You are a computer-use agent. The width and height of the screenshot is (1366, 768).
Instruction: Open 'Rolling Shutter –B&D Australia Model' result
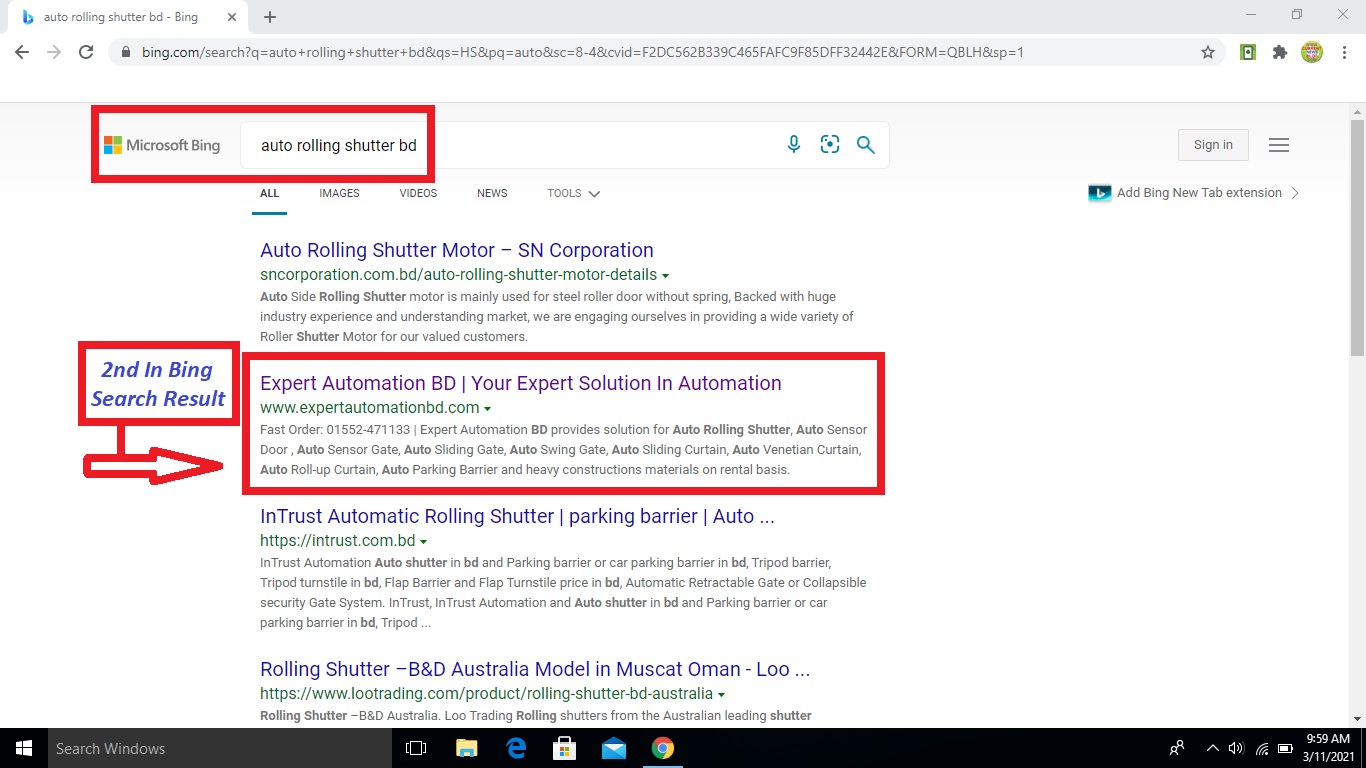pos(535,669)
